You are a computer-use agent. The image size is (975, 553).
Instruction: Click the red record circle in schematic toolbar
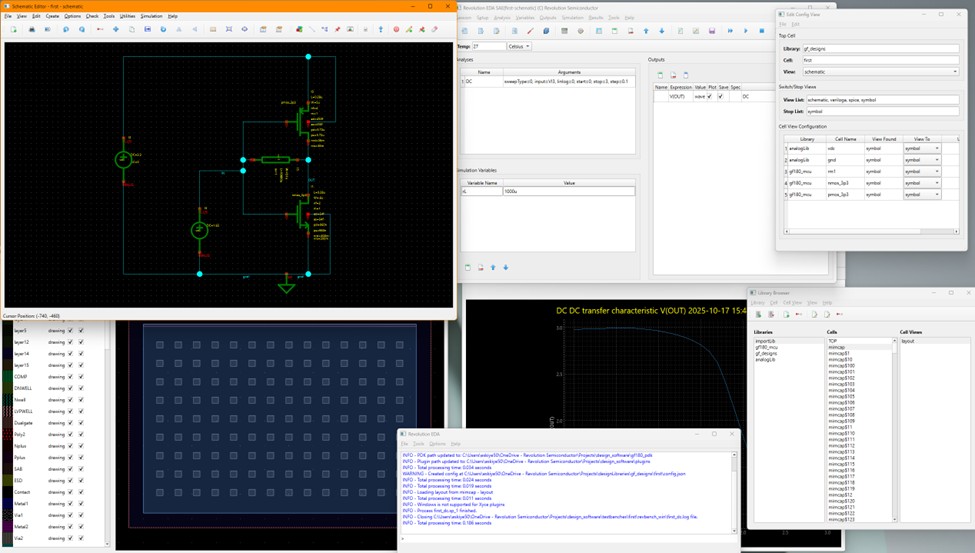tap(396, 30)
